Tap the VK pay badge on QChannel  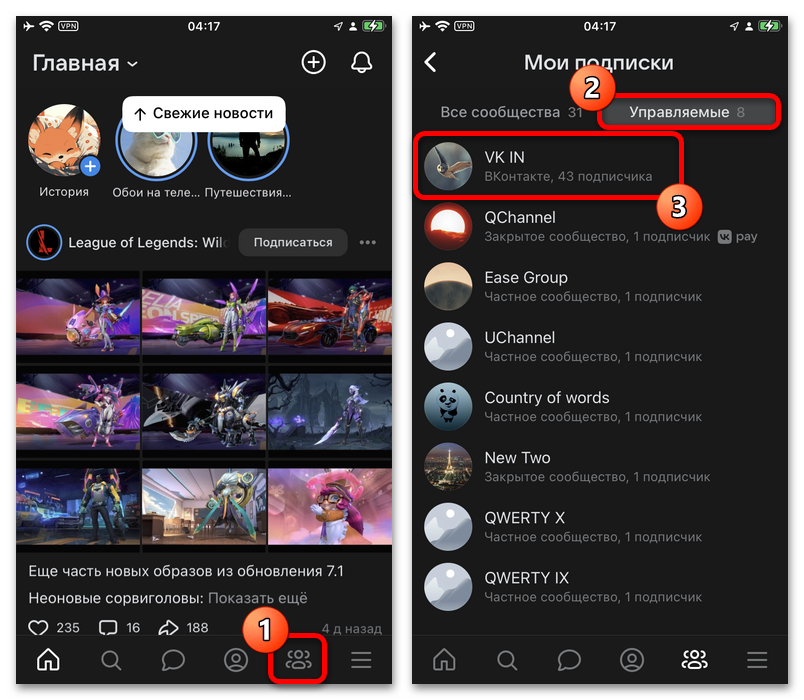(x=737, y=236)
